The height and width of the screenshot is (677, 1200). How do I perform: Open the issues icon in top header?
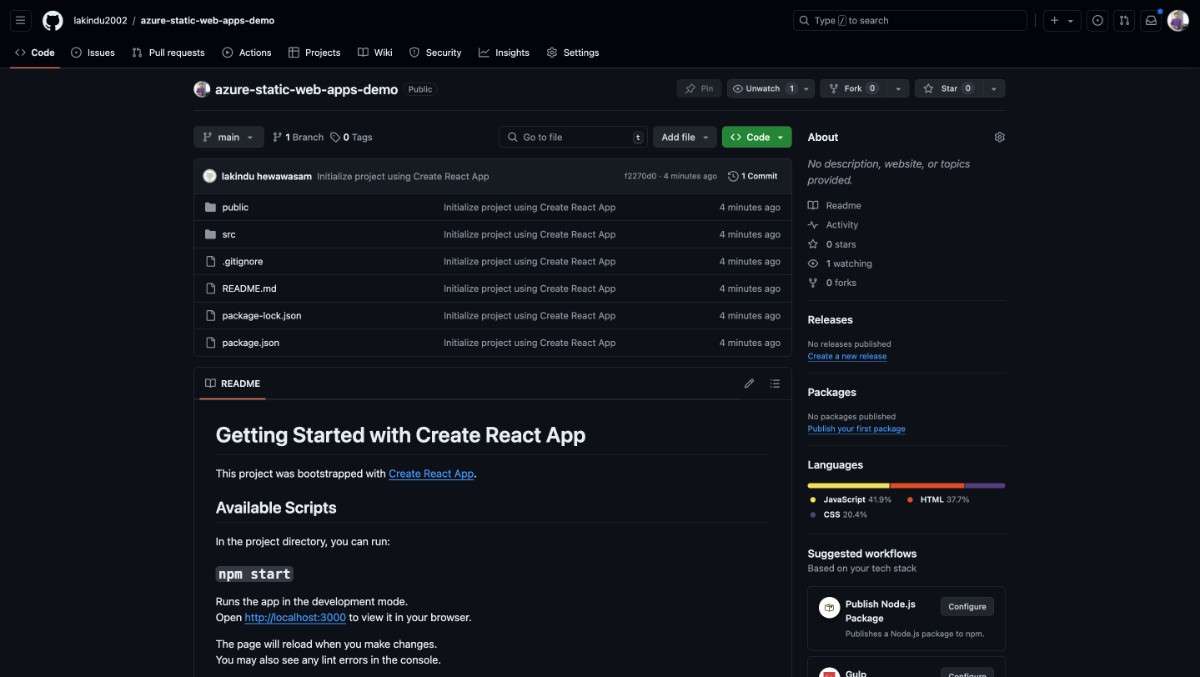(1098, 20)
